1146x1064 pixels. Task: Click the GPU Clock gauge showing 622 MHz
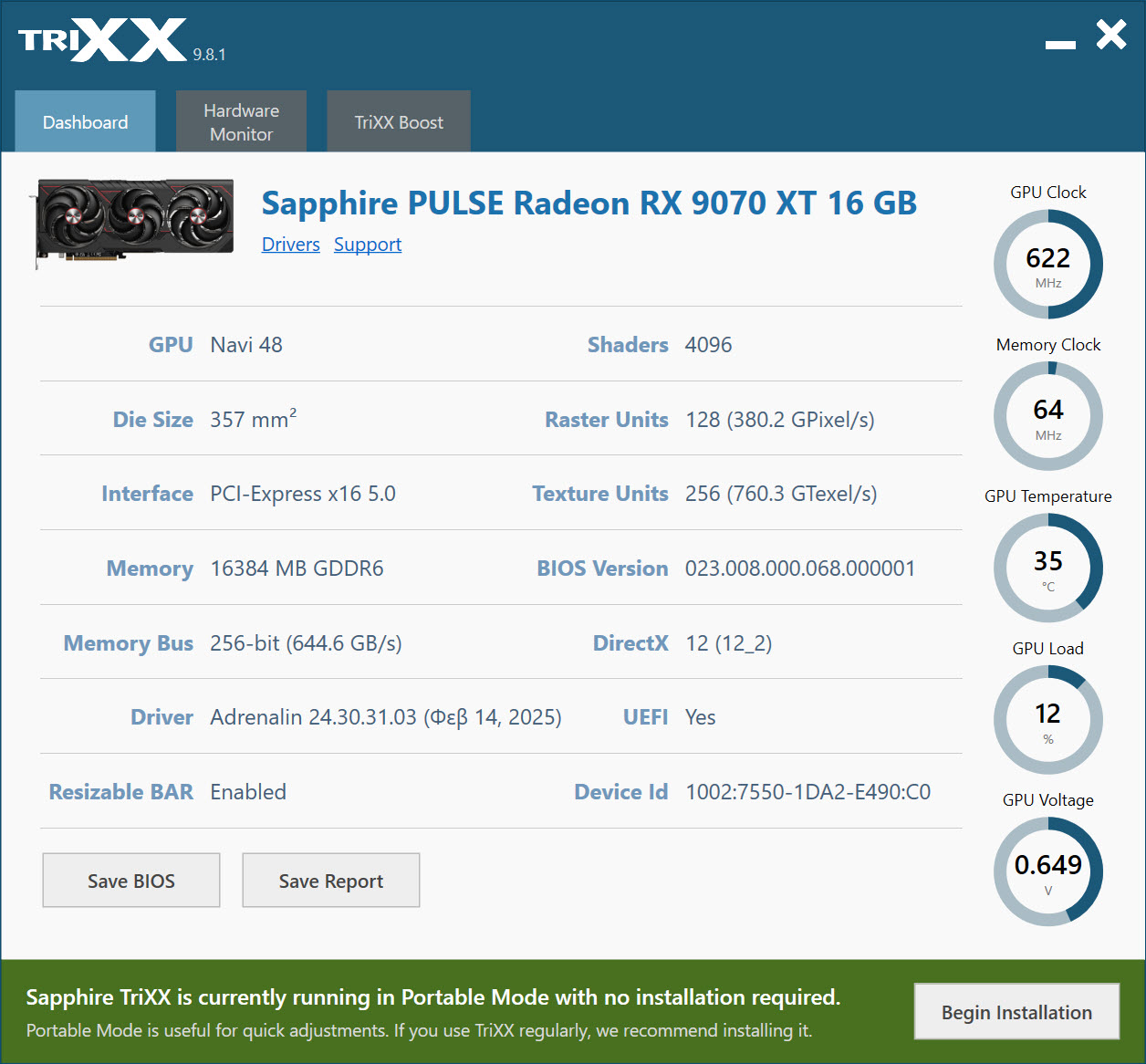[x=1048, y=265]
